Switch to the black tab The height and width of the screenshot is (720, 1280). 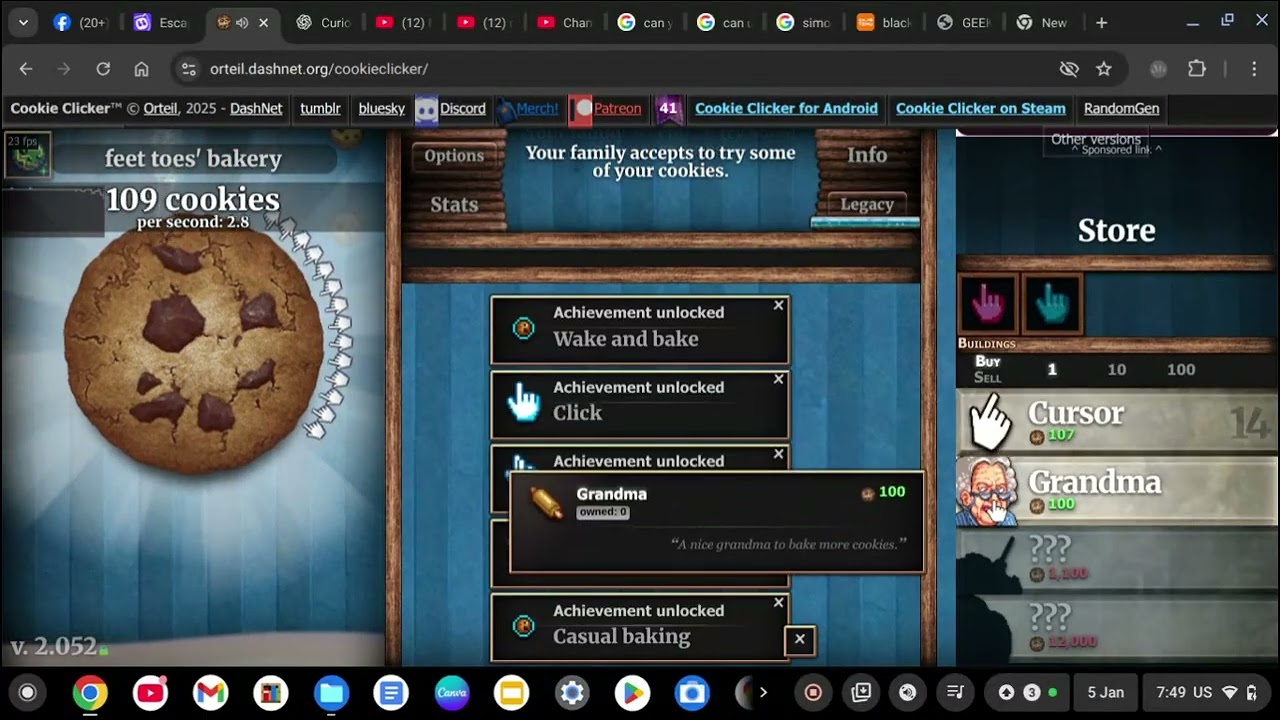coord(884,23)
